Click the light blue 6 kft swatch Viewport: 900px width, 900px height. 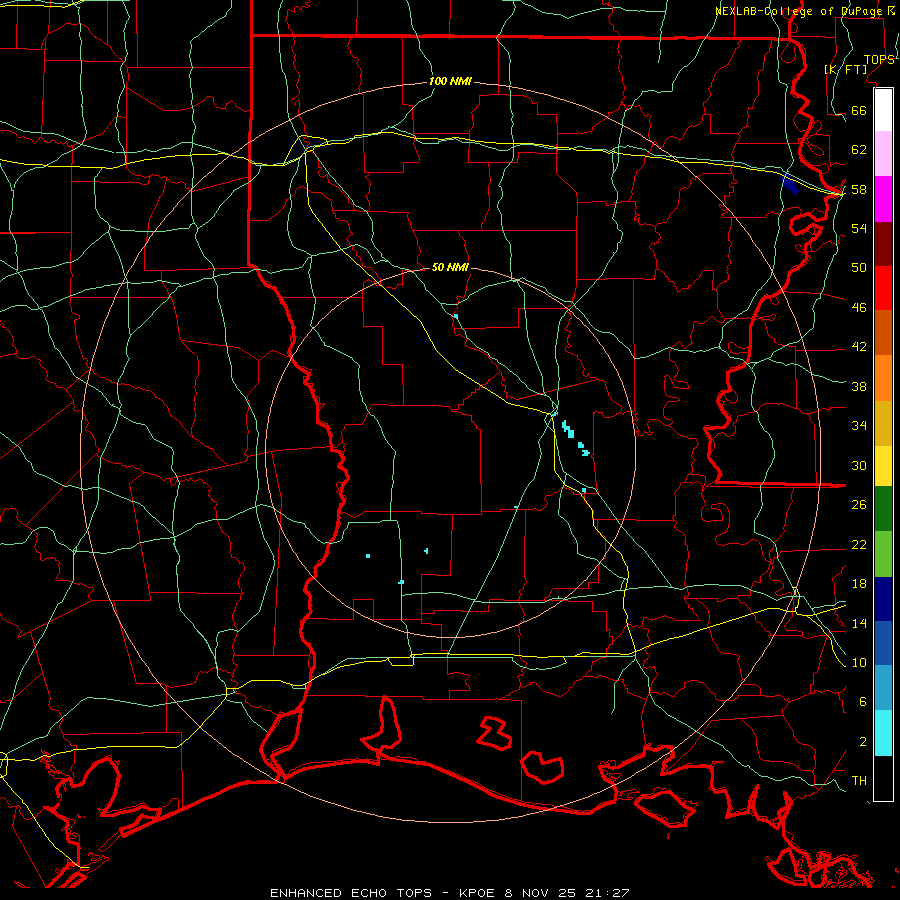[883, 688]
